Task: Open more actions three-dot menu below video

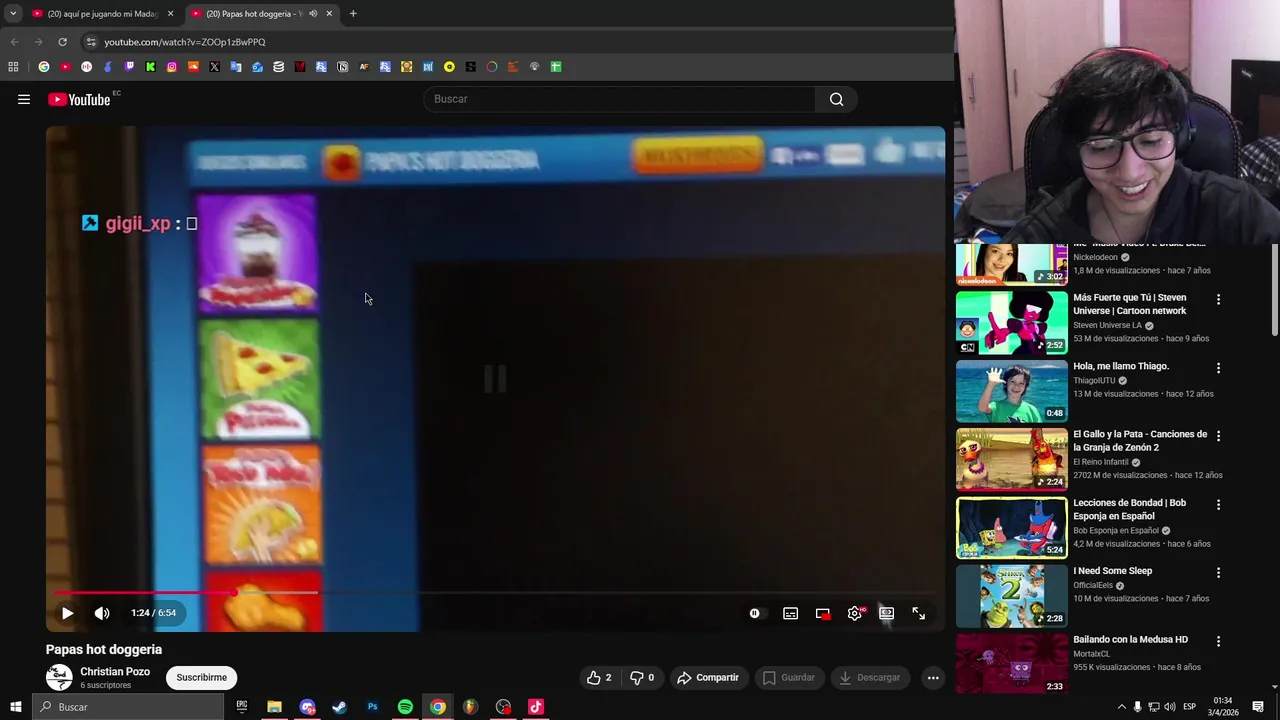Action: click(933, 677)
